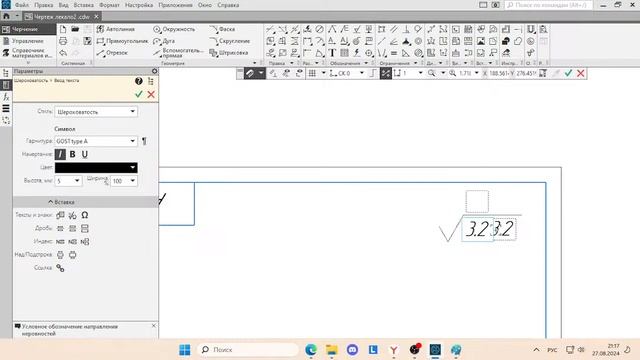Open the black color swatch picker
640x360 pixels.
point(96,167)
